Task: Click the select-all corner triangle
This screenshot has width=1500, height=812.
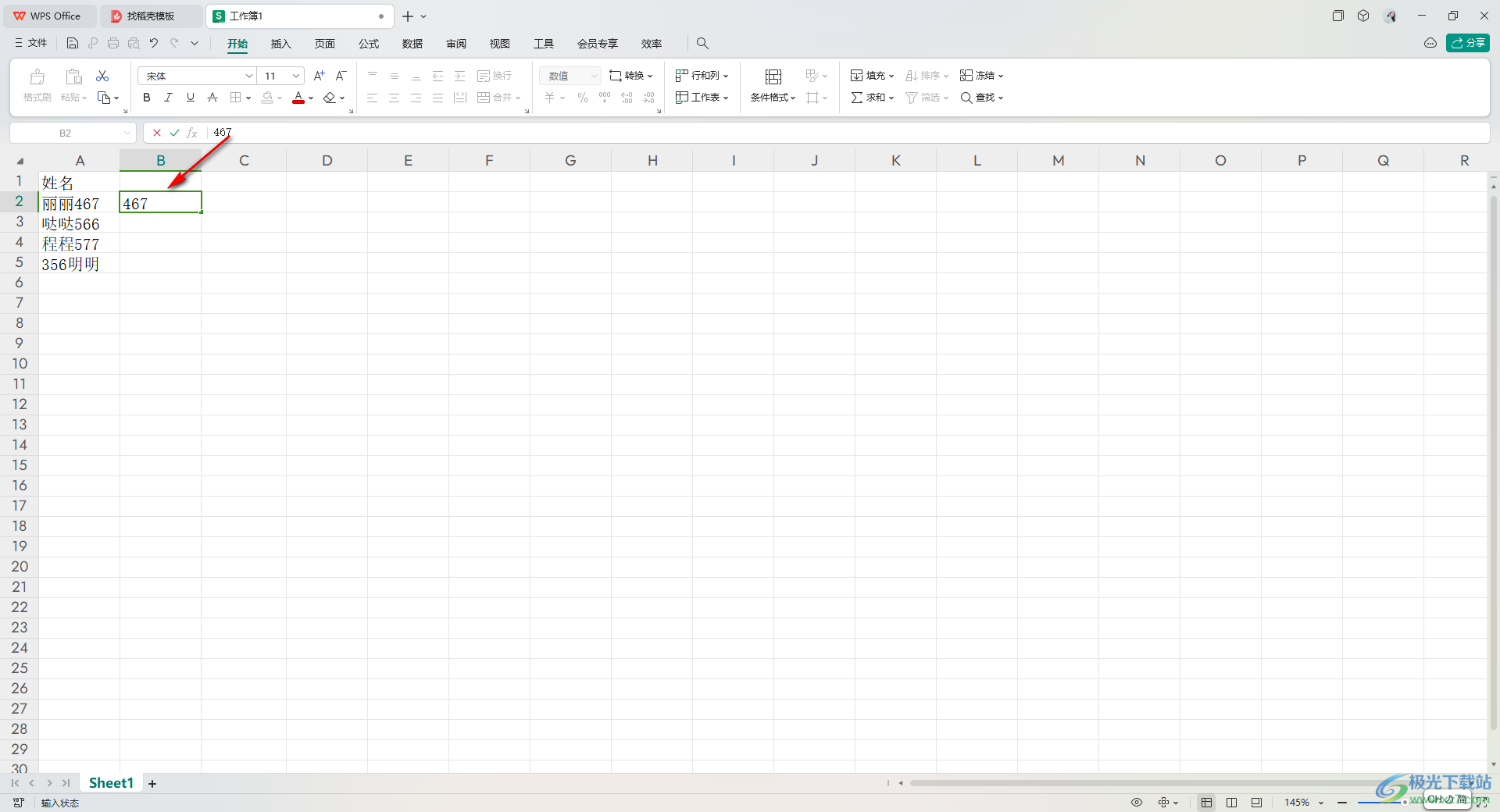Action: [x=20, y=161]
